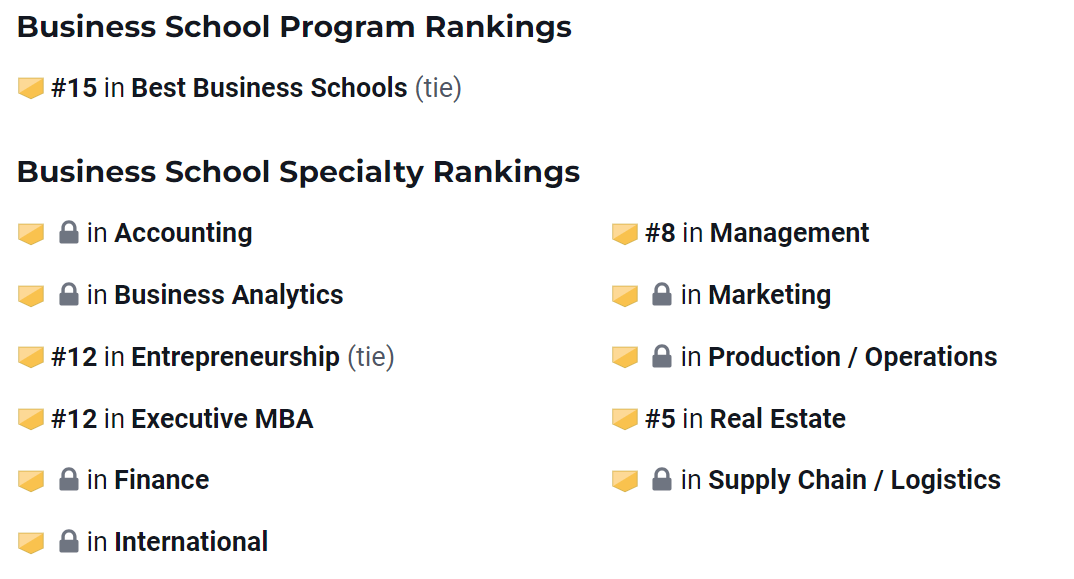Go to the Business Analytics ranking

click(x=228, y=295)
